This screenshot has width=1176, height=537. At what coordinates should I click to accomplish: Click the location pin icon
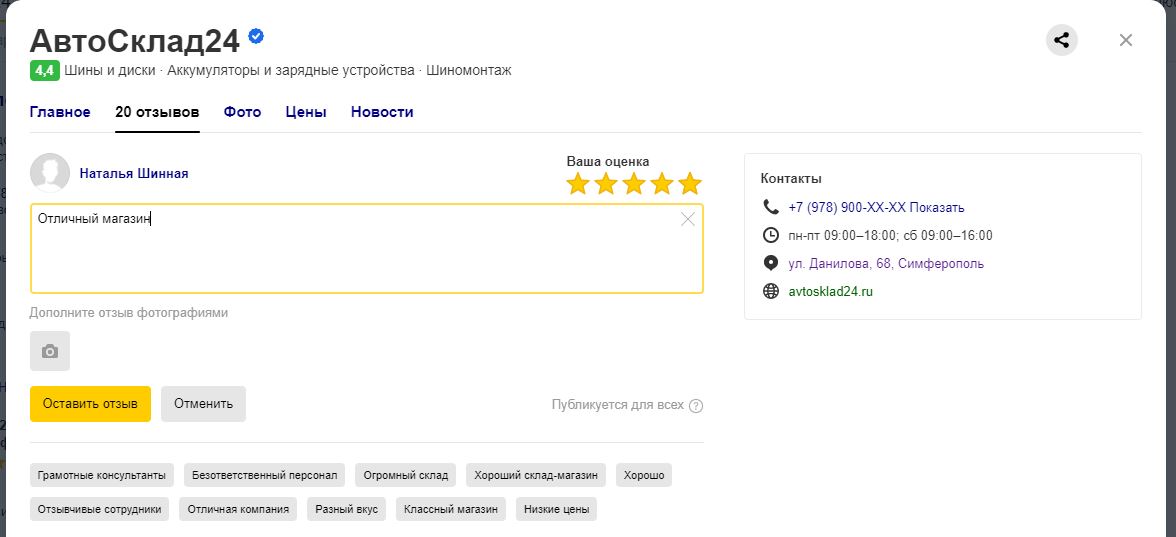pos(770,263)
